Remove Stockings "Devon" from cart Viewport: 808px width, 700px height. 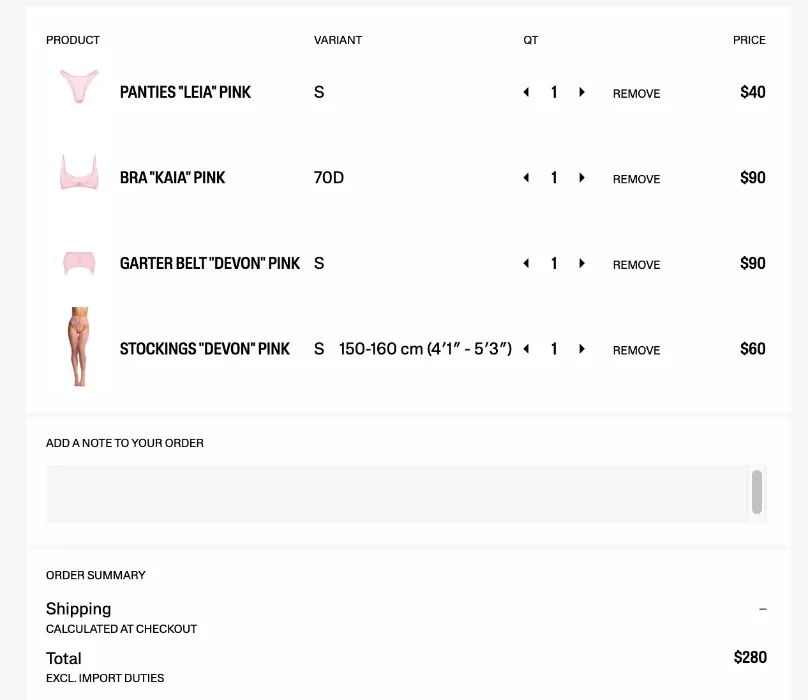(x=636, y=350)
